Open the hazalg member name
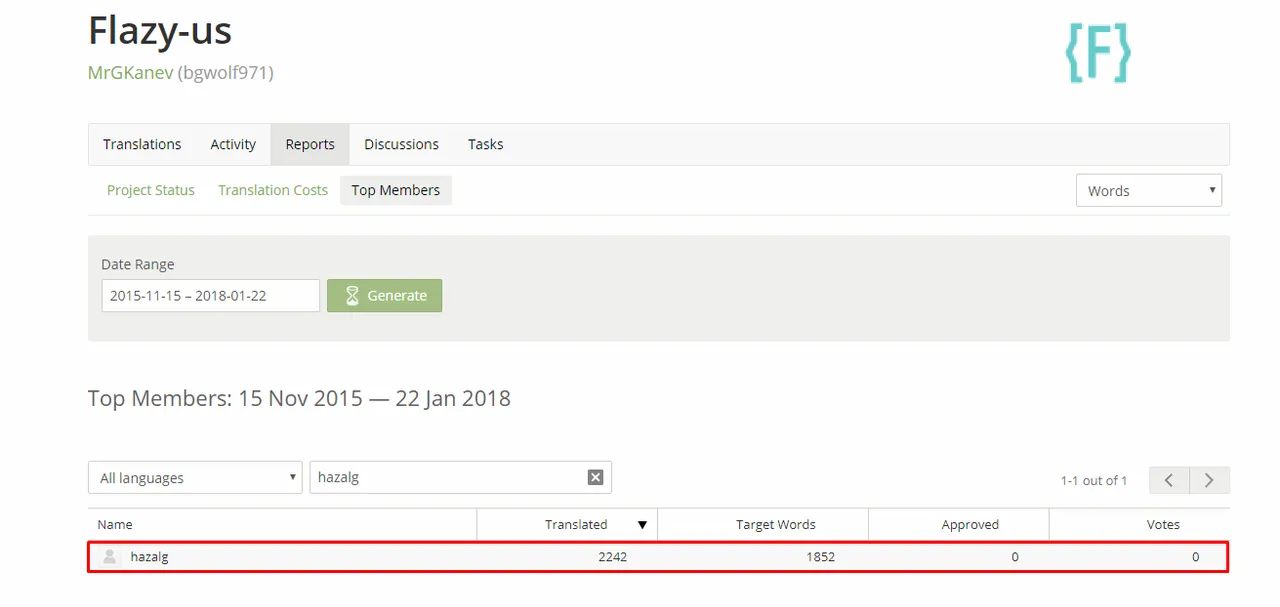Viewport: 1280px width, 607px height. (x=149, y=556)
